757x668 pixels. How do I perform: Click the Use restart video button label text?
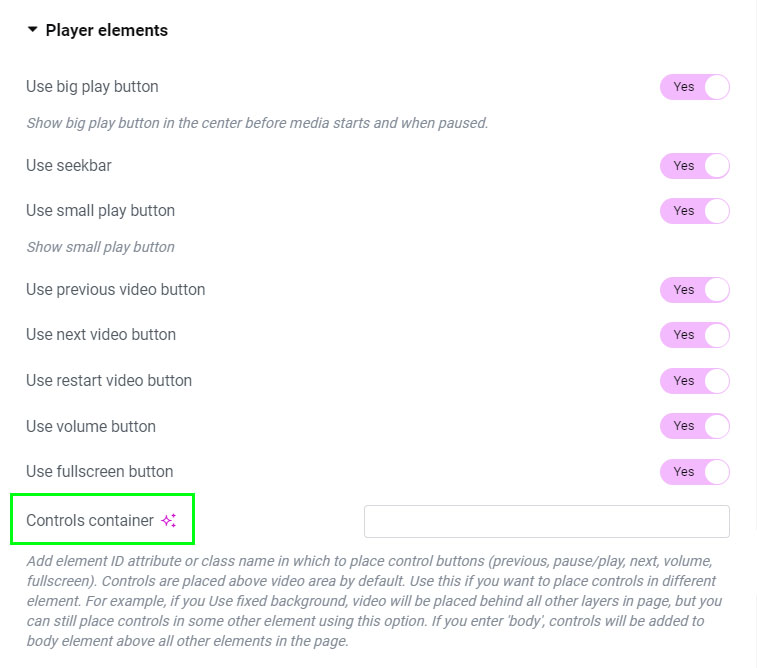(109, 381)
